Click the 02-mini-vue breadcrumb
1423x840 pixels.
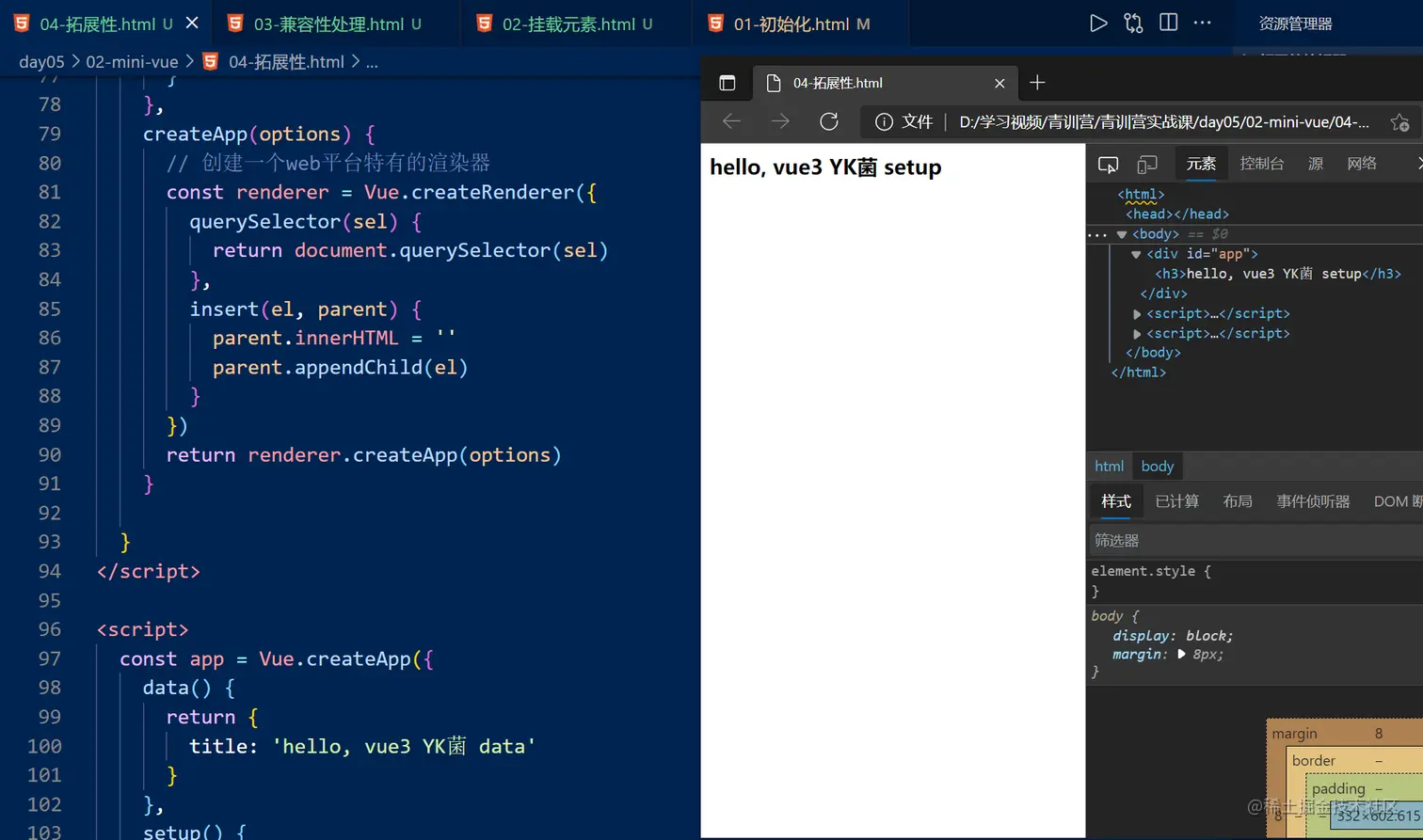click(x=132, y=62)
